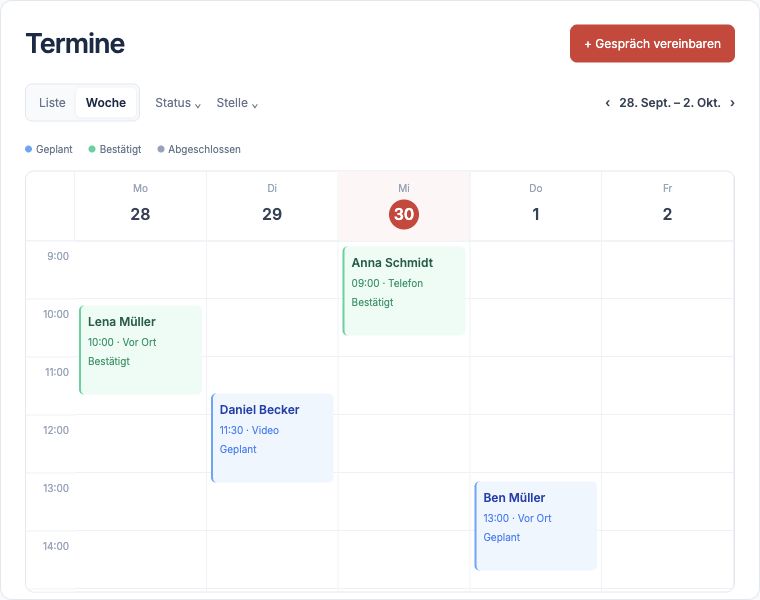
Task: Open Ben Müller's 13:00 appointment
Action: click(536, 526)
